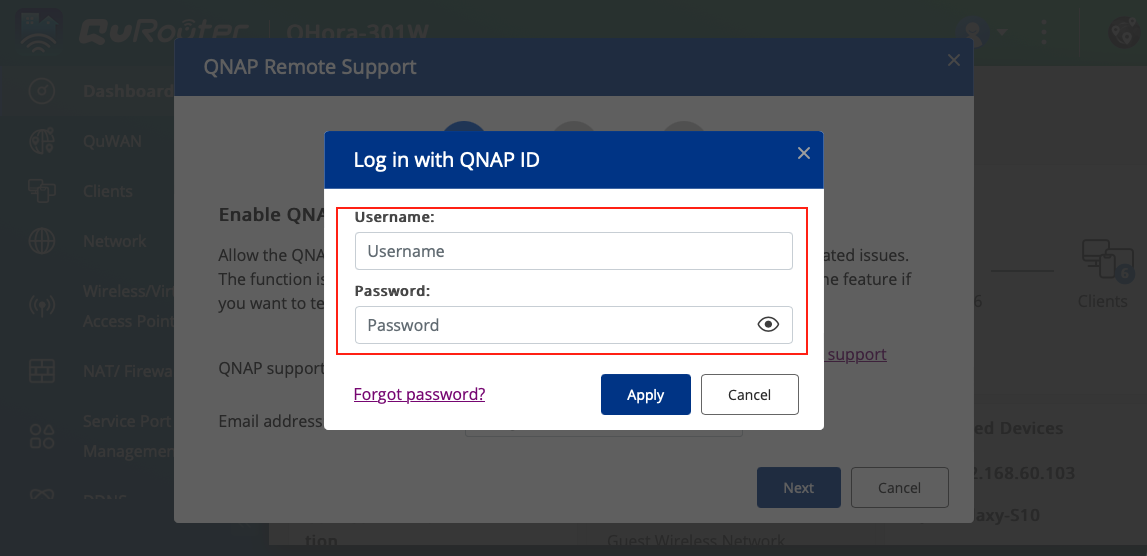Click Cancel beside the Next button
The height and width of the screenshot is (556, 1147).
coord(899,488)
